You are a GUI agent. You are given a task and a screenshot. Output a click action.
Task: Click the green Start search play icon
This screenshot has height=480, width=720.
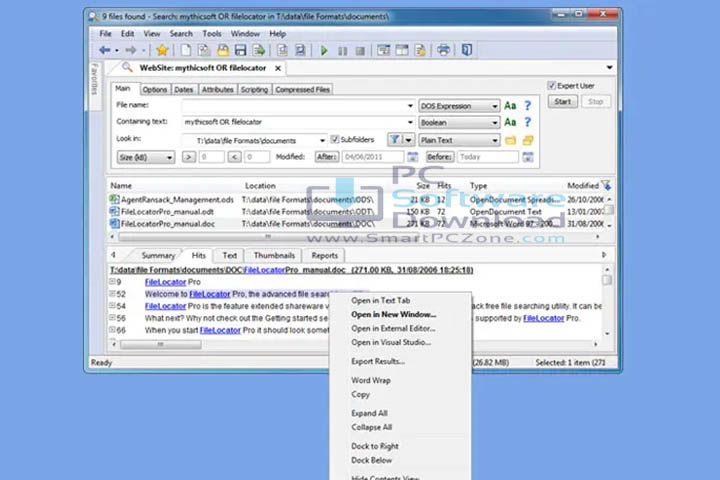pyautogui.click(x=324, y=51)
